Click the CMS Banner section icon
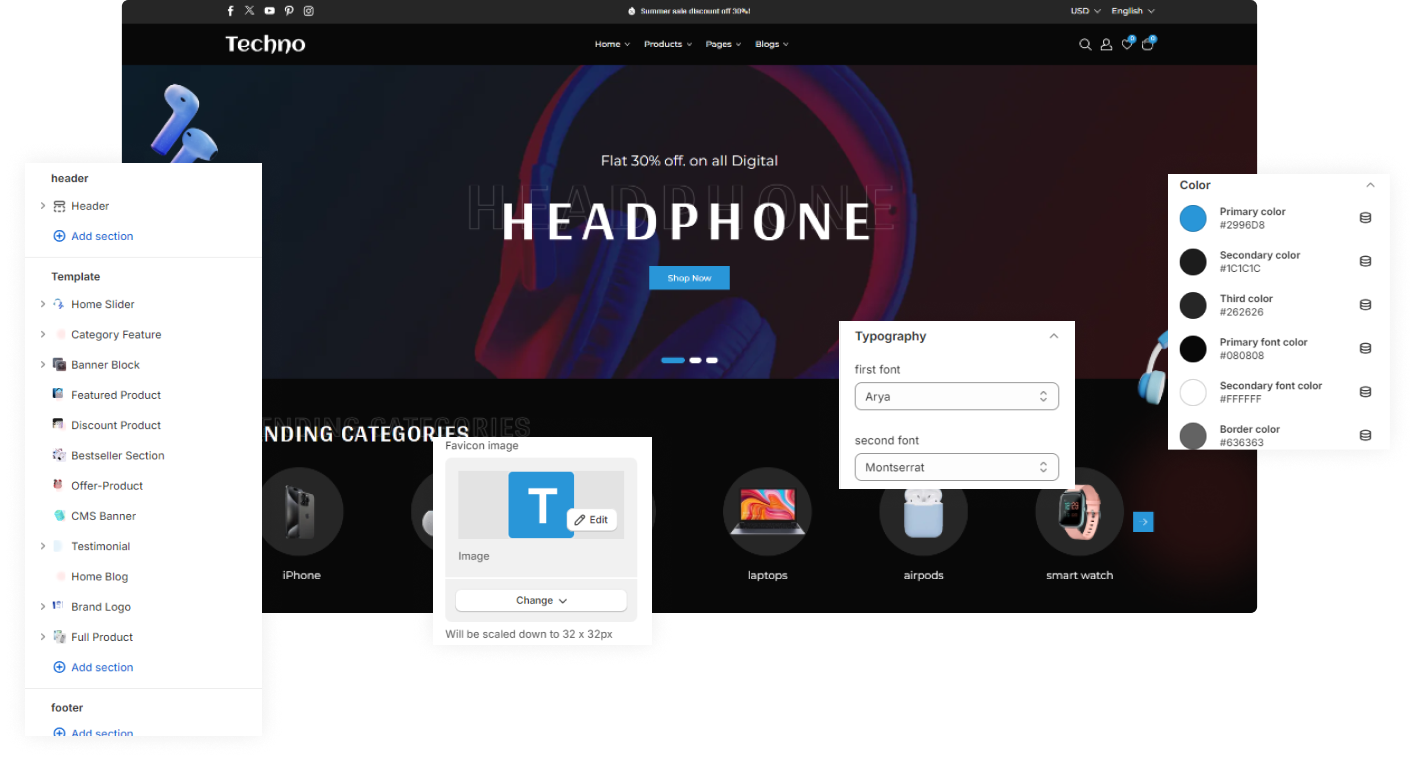Image resolution: width=1417 pixels, height=761 pixels. click(59, 516)
